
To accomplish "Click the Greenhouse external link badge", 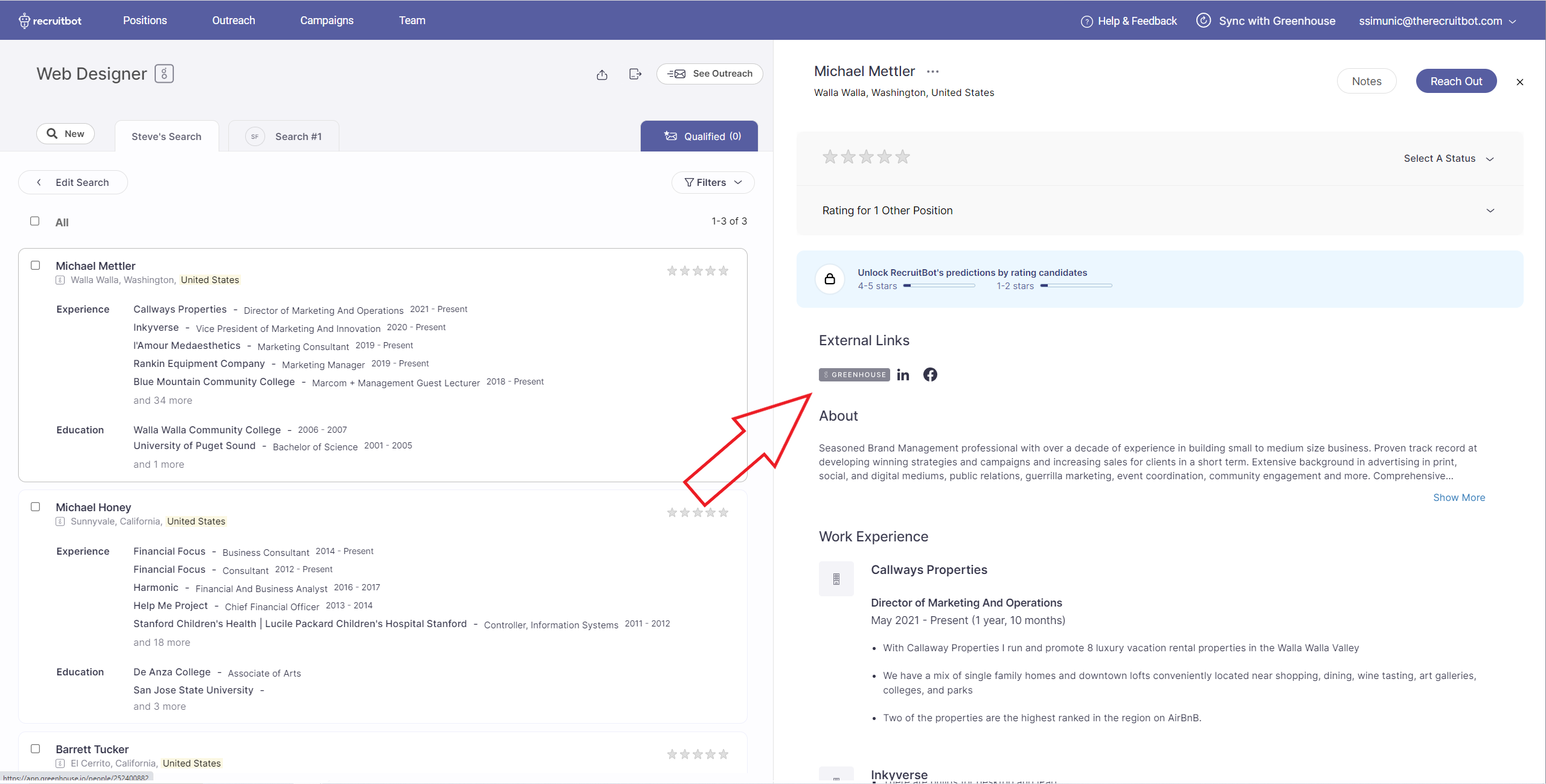I will 854,375.
